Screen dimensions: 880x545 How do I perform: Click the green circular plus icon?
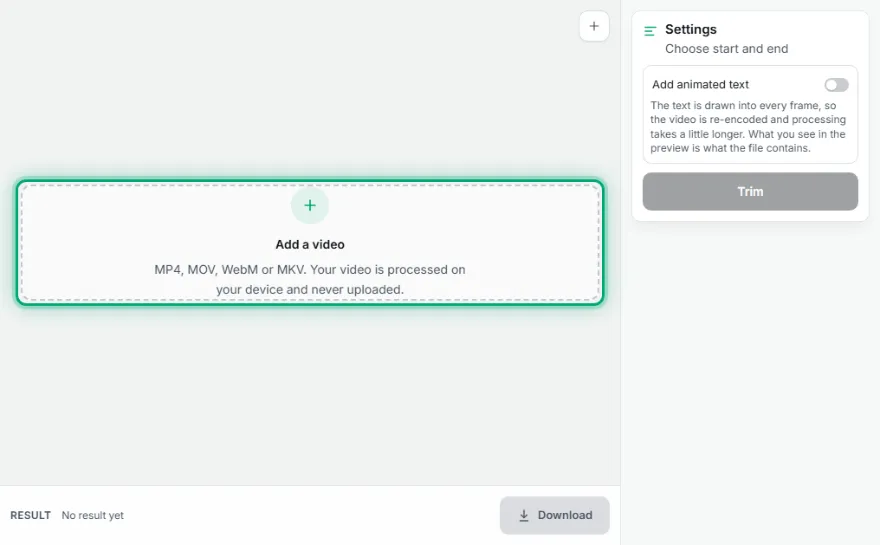point(310,205)
